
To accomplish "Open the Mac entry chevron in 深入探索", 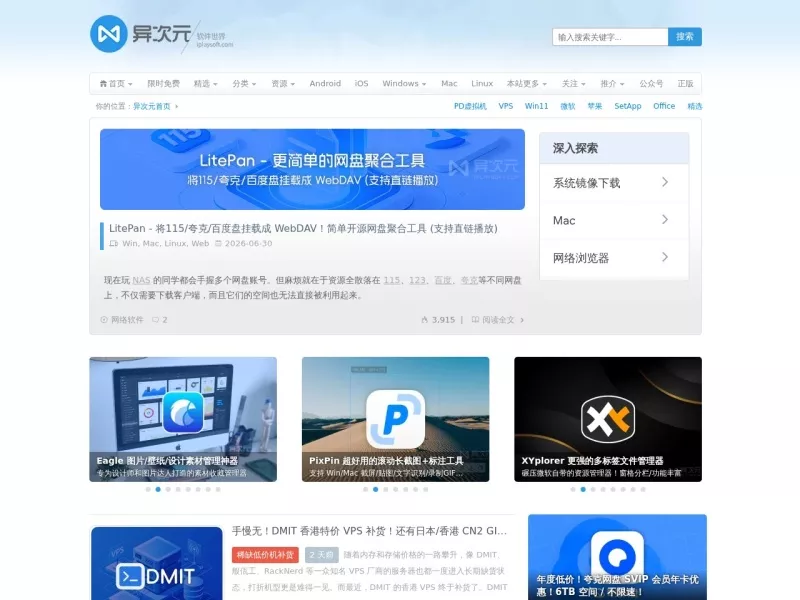I will point(665,219).
